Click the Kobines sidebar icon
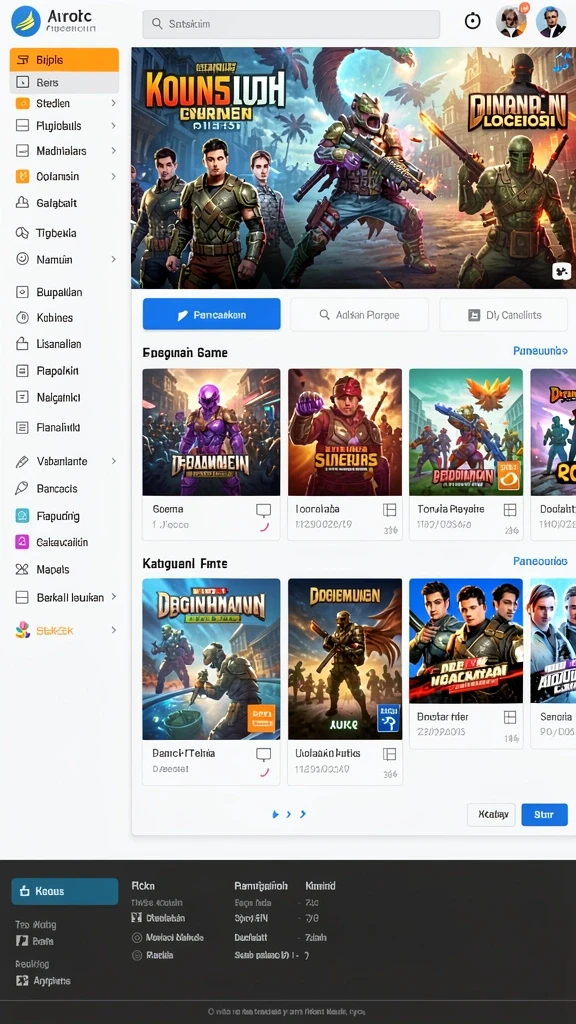Viewport: 576px width, 1024px height. click(x=22, y=317)
